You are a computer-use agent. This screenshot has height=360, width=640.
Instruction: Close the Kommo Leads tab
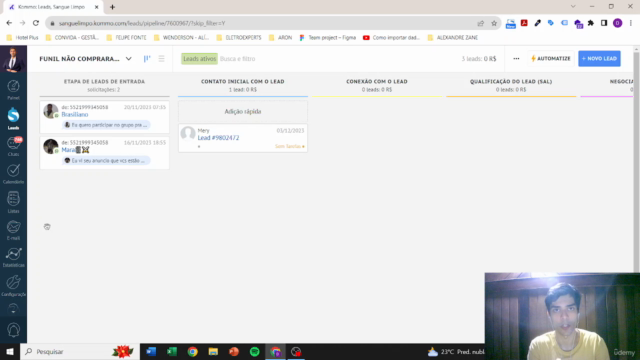(x=97, y=7)
